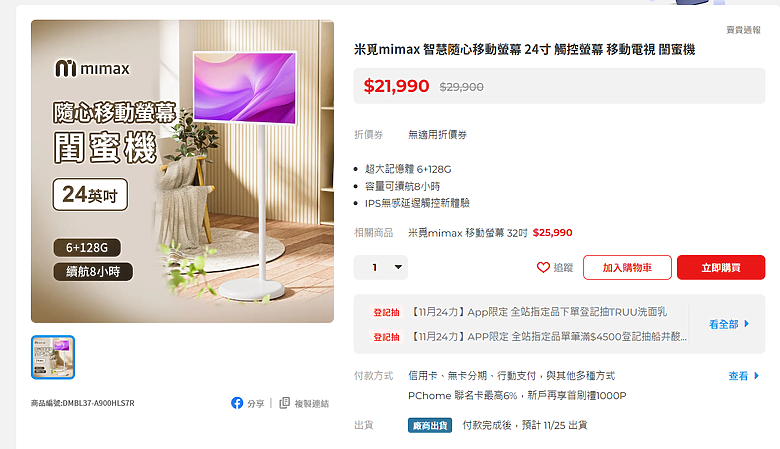View payment methods via 查看 link
This screenshot has width=780, height=449.
click(x=738, y=376)
